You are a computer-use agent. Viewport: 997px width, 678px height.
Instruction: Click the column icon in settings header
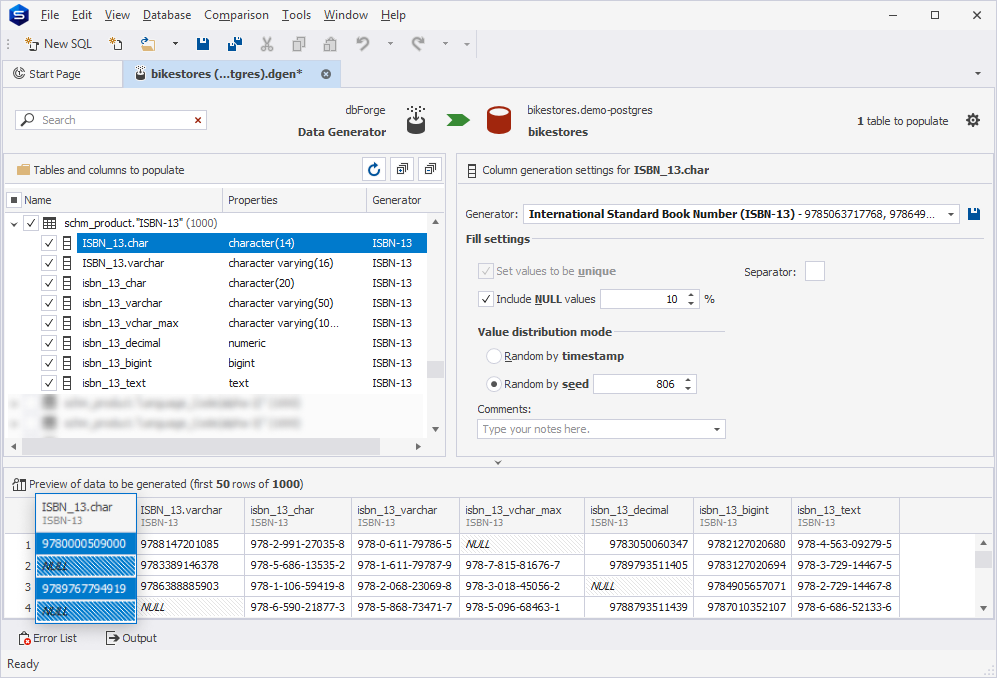click(x=472, y=170)
